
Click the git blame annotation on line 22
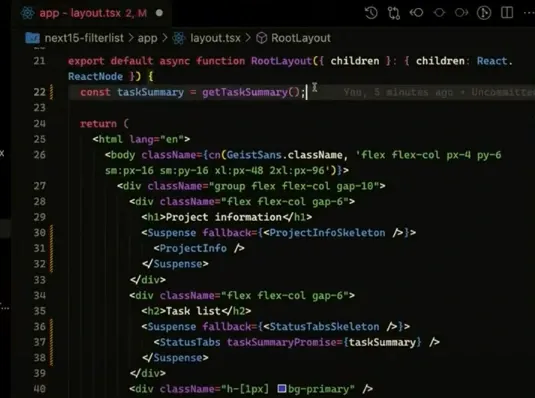[x=438, y=92]
